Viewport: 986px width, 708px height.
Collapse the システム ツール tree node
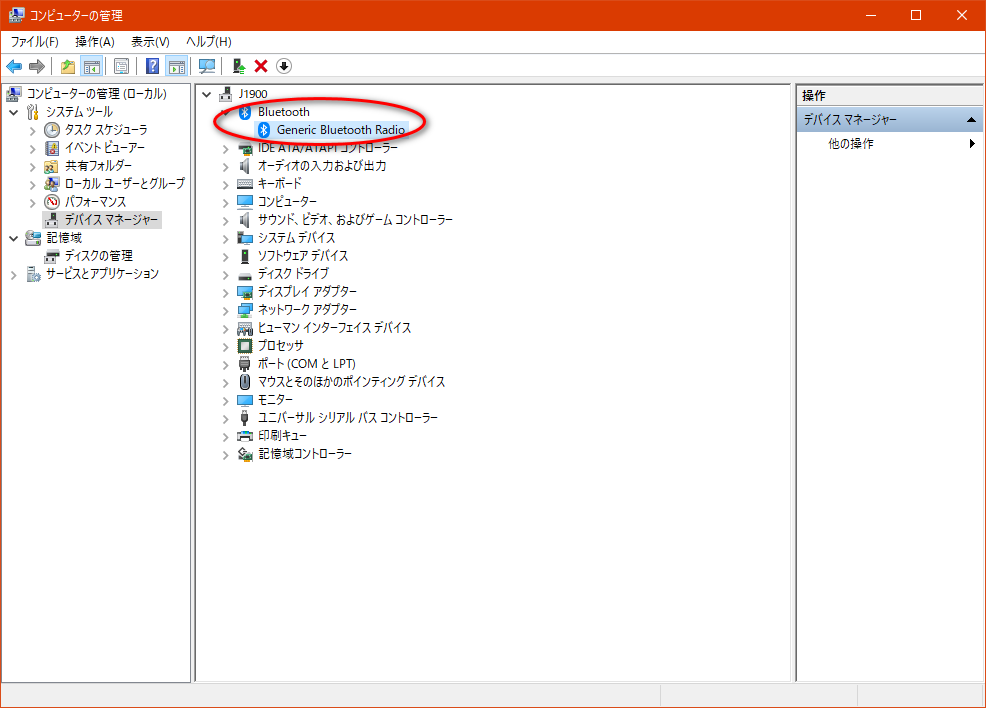[13, 112]
